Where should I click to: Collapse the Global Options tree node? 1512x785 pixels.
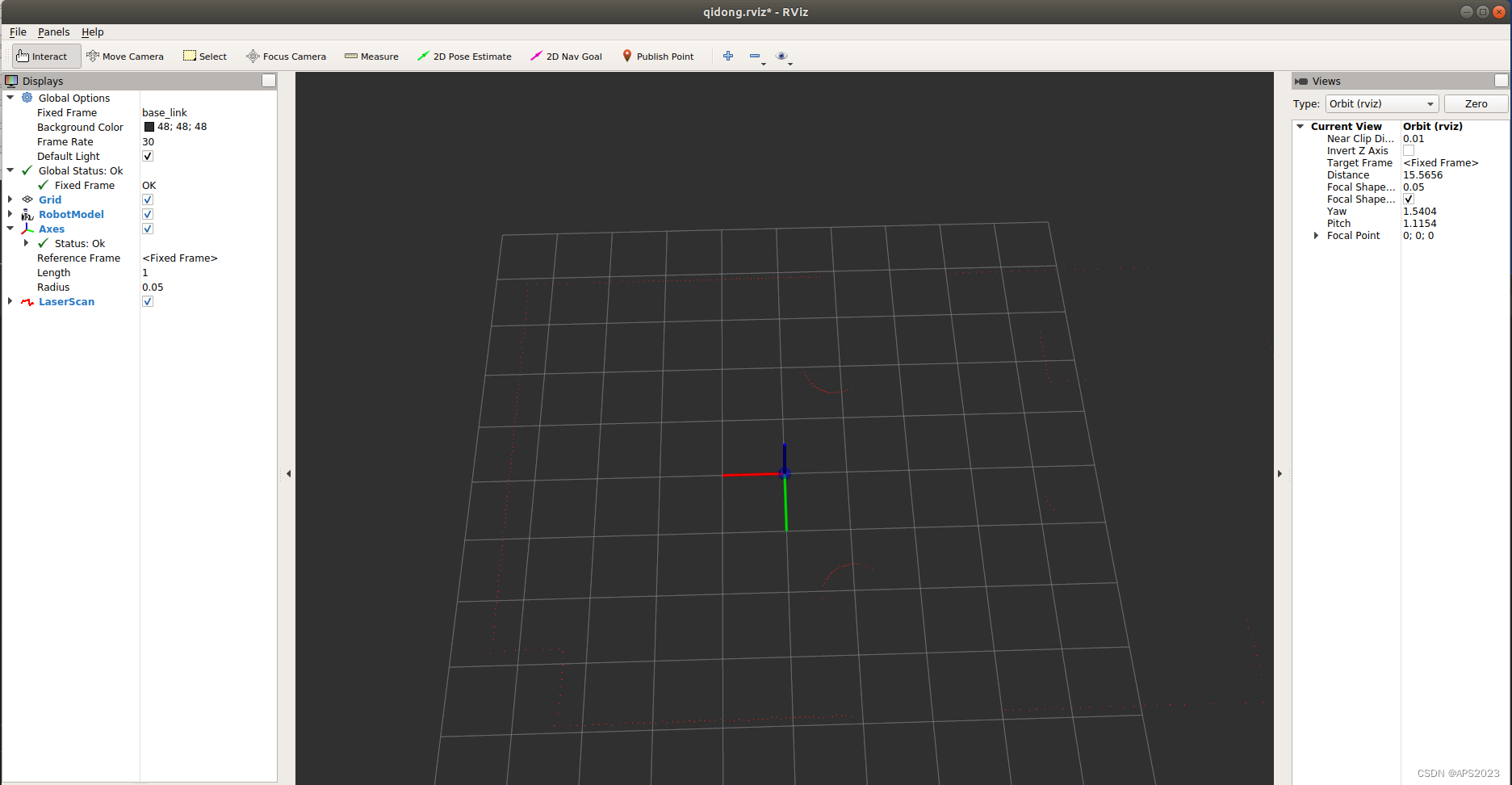pos(10,98)
